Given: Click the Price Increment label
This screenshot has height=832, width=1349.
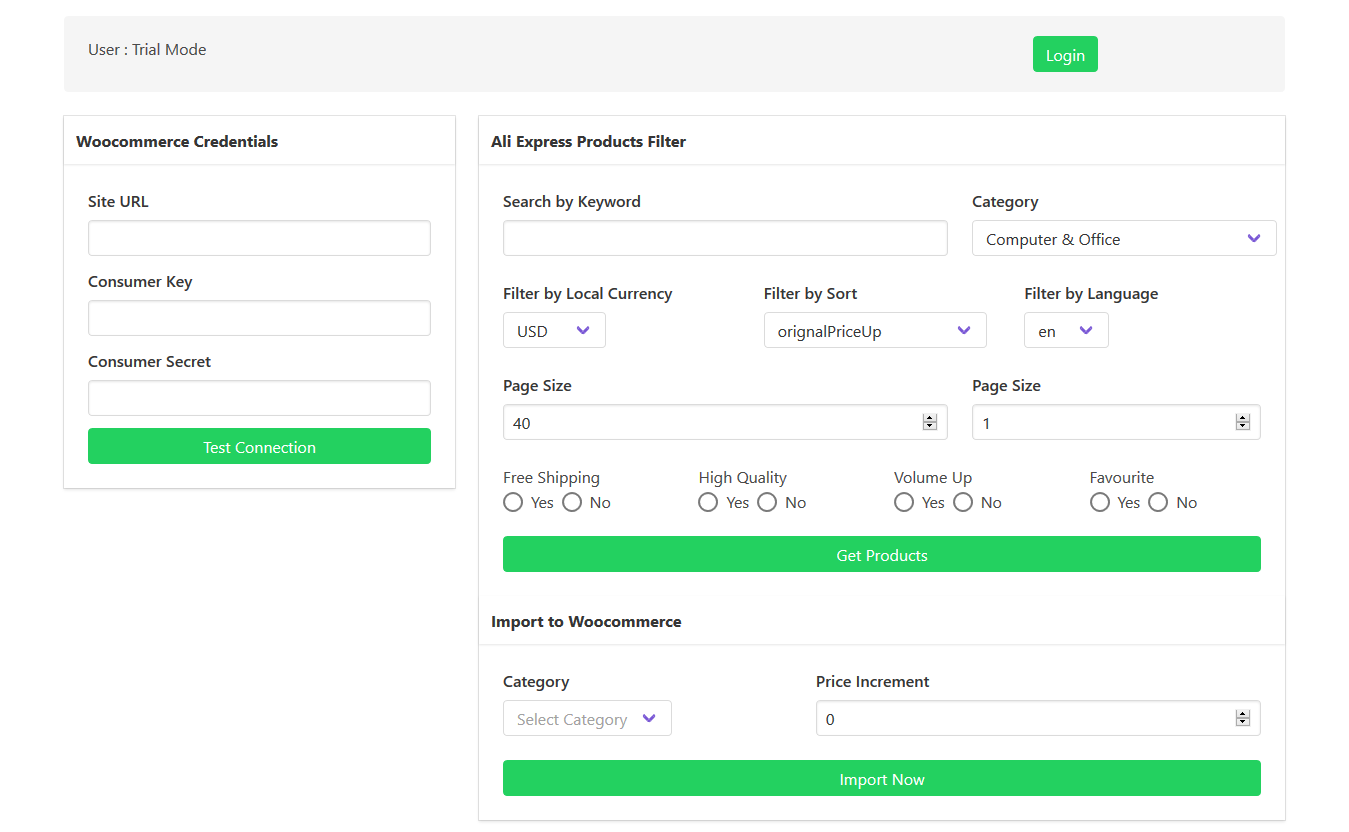Looking at the screenshot, I should (872, 681).
